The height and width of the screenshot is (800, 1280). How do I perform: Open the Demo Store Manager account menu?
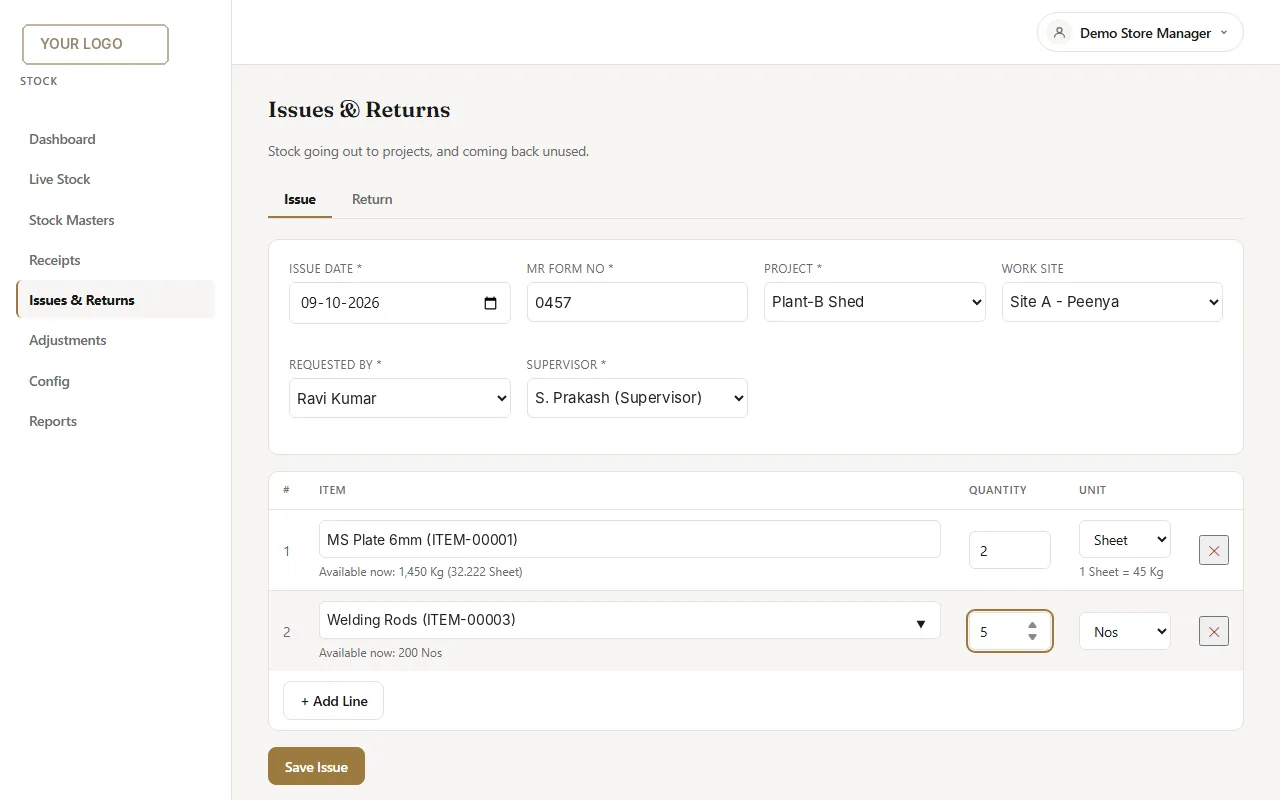click(x=1140, y=33)
